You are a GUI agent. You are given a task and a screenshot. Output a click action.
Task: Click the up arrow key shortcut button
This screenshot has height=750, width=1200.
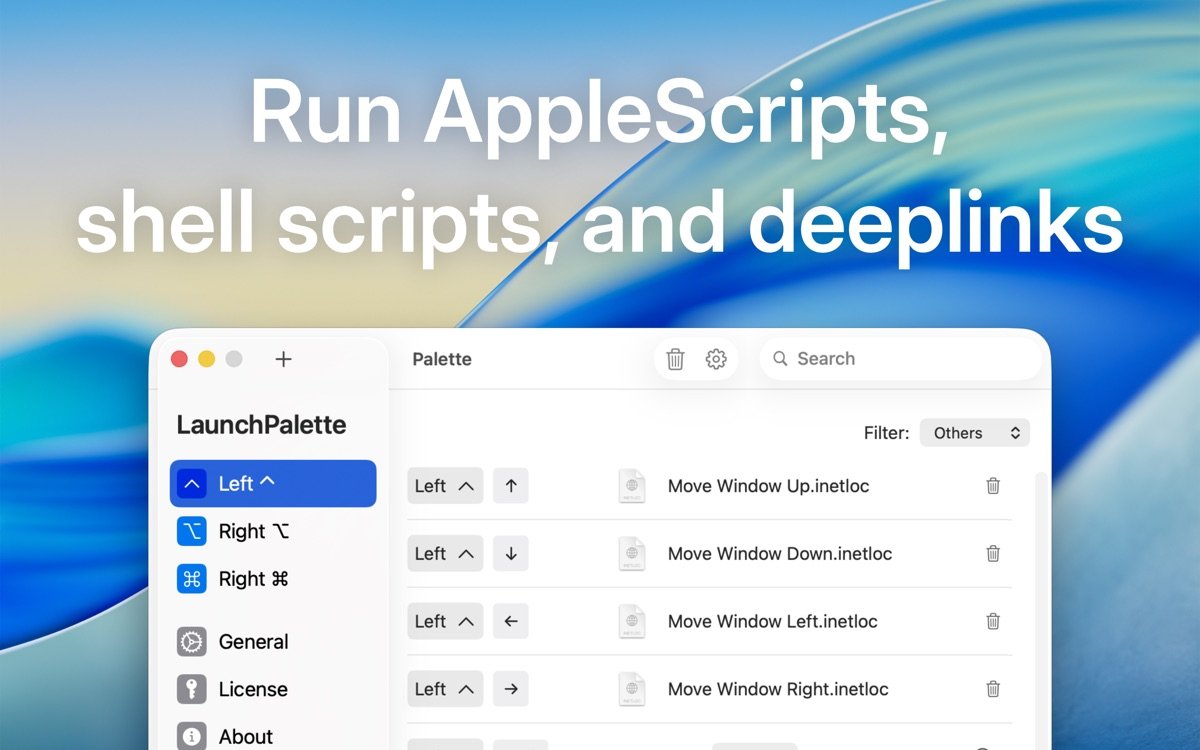511,486
